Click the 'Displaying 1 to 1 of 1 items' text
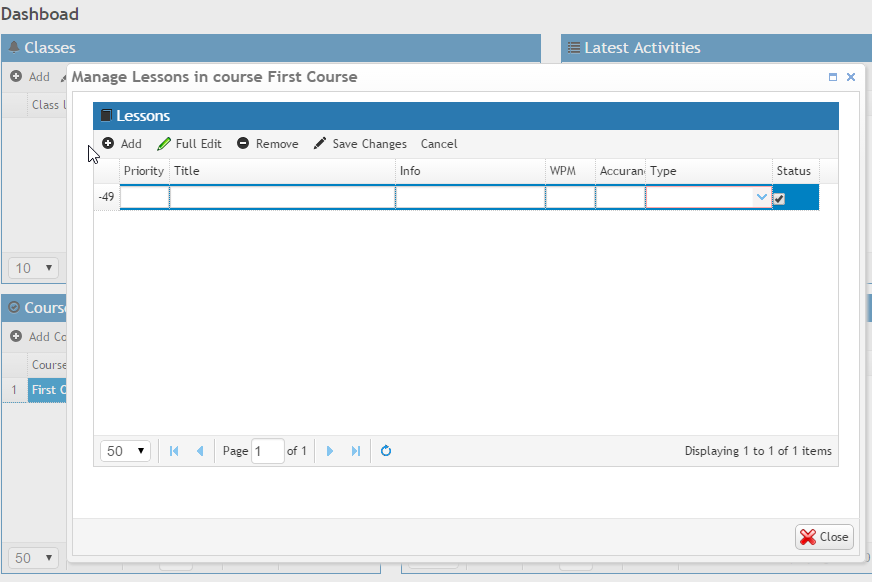Screen dimensions: 872x582 point(758,451)
